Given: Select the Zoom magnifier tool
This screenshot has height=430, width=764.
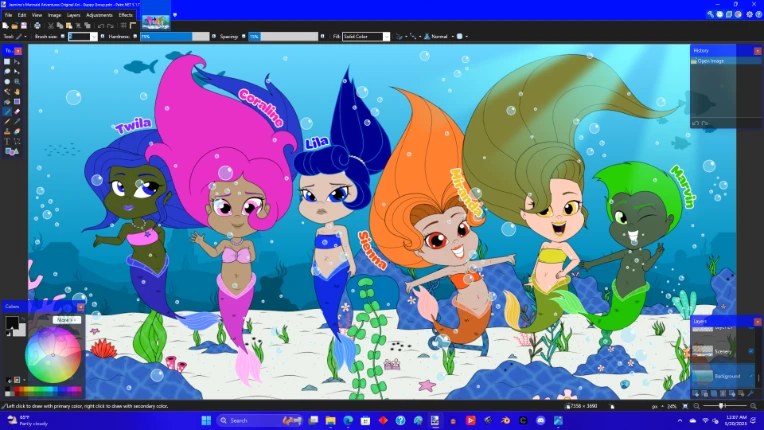Looking at the screenshot, I should click(17, 82).
